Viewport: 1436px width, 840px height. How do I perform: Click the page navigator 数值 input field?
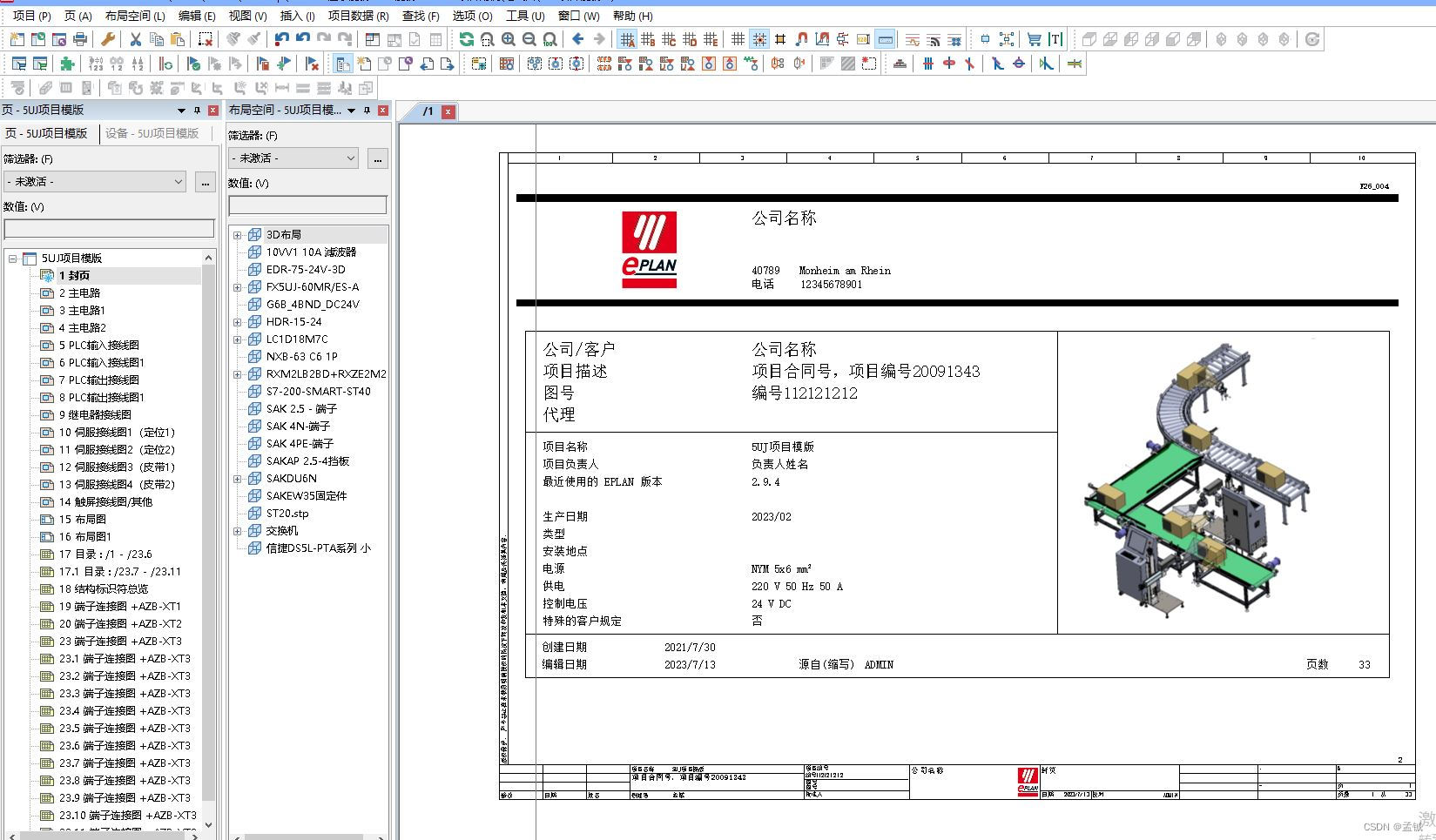109,228
